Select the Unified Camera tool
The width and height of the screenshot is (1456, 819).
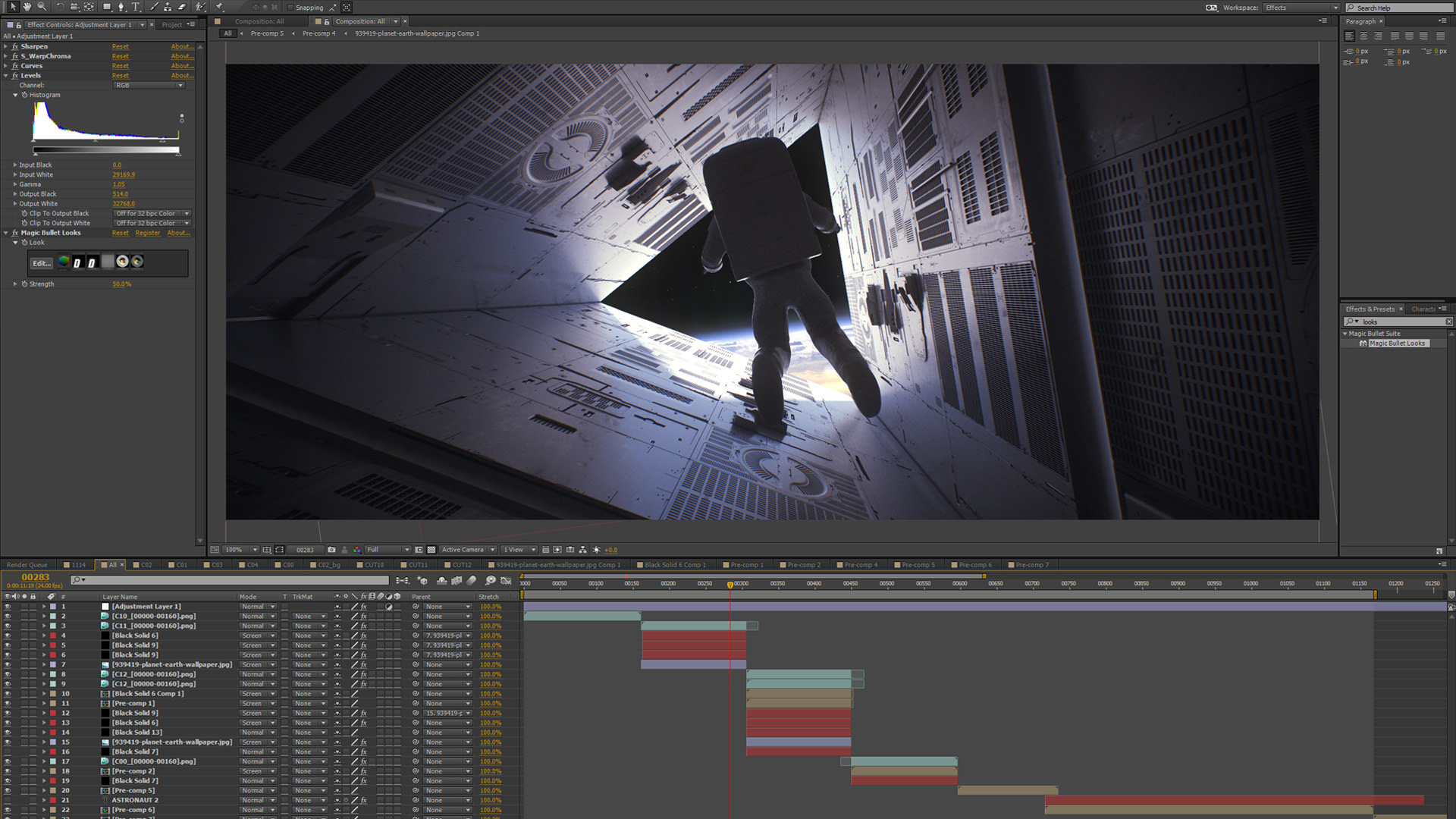pyautogui.click(x=74, y=7)
